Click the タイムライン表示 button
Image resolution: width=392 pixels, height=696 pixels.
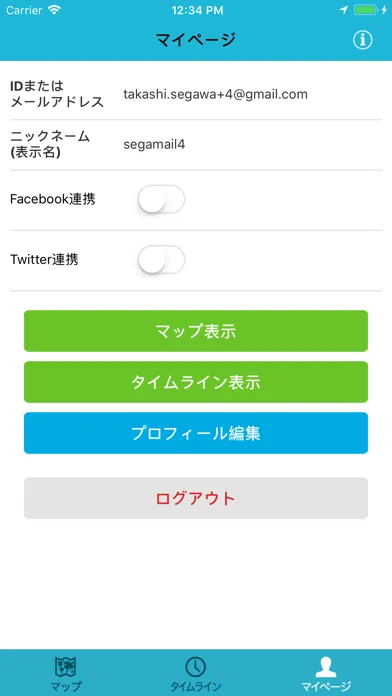point(196,382)
